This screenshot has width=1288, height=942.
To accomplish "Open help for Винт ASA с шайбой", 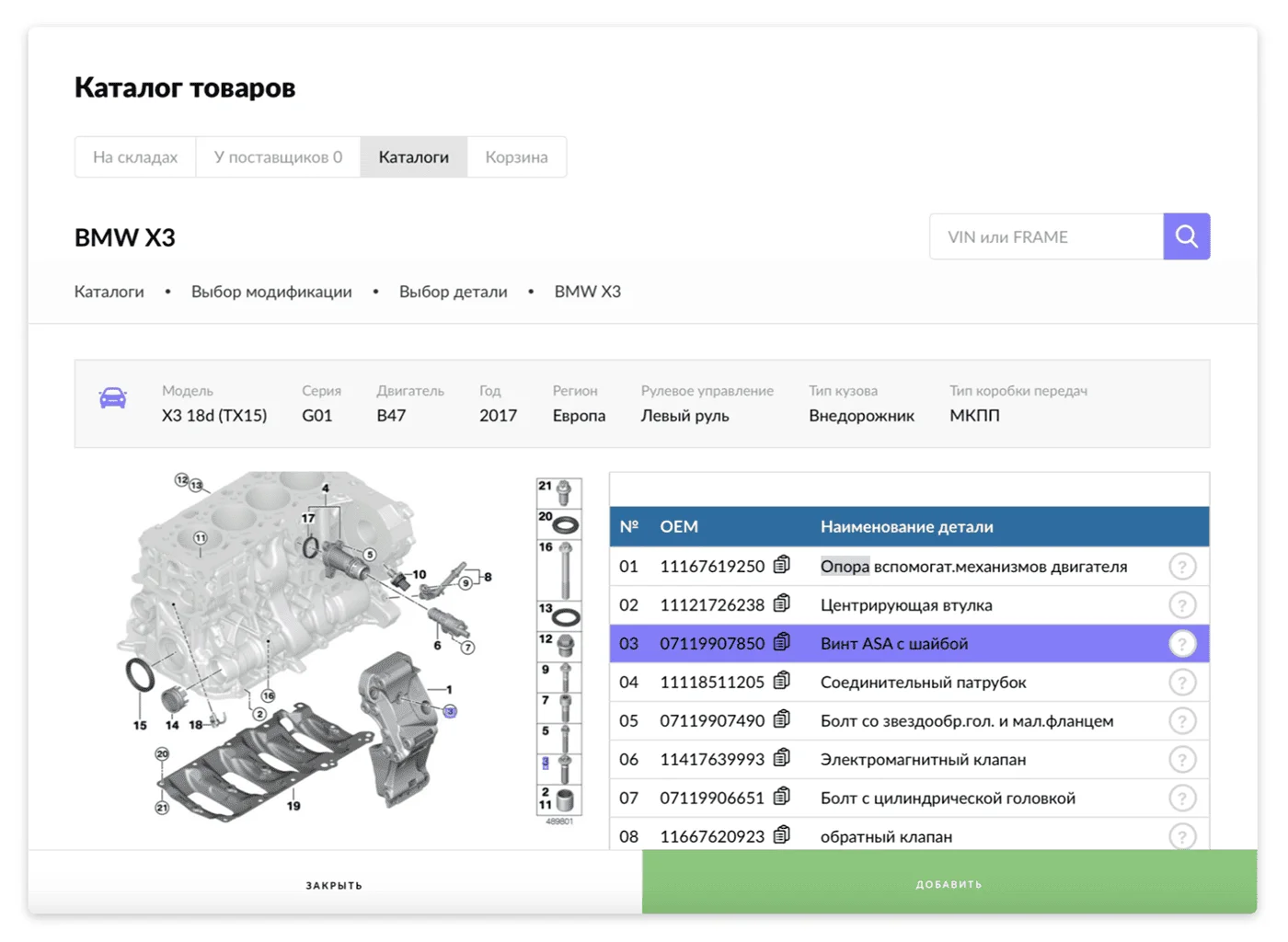I will [1182, 644].
